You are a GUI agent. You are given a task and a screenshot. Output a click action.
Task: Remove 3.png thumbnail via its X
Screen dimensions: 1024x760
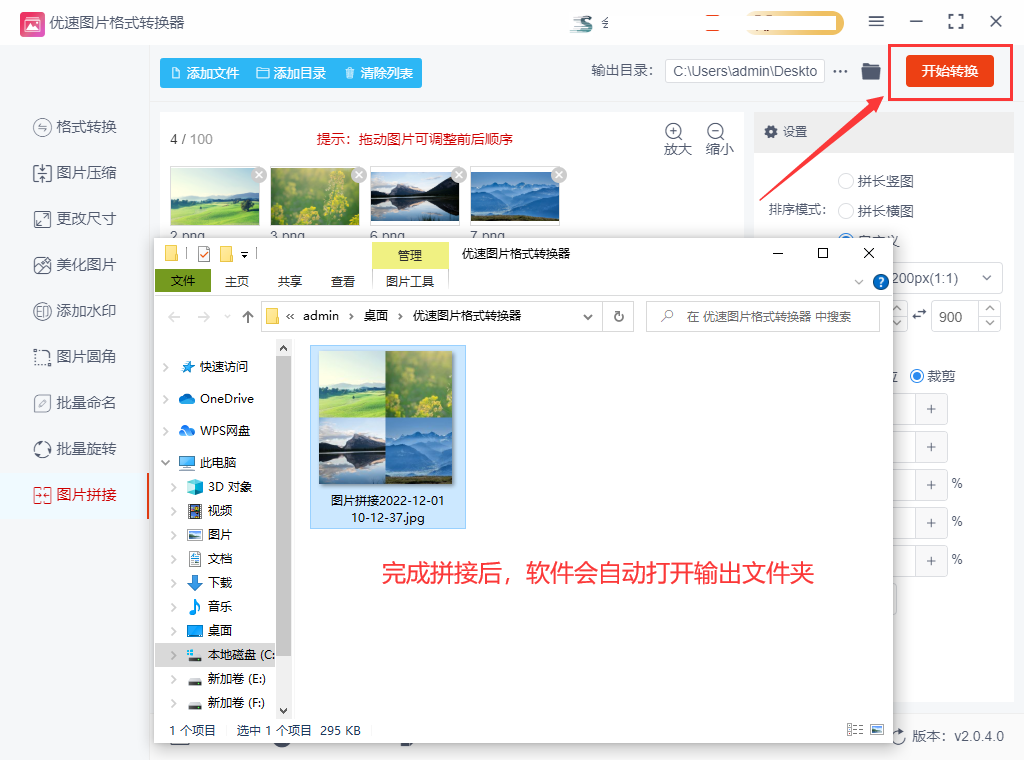pos(359,175)
